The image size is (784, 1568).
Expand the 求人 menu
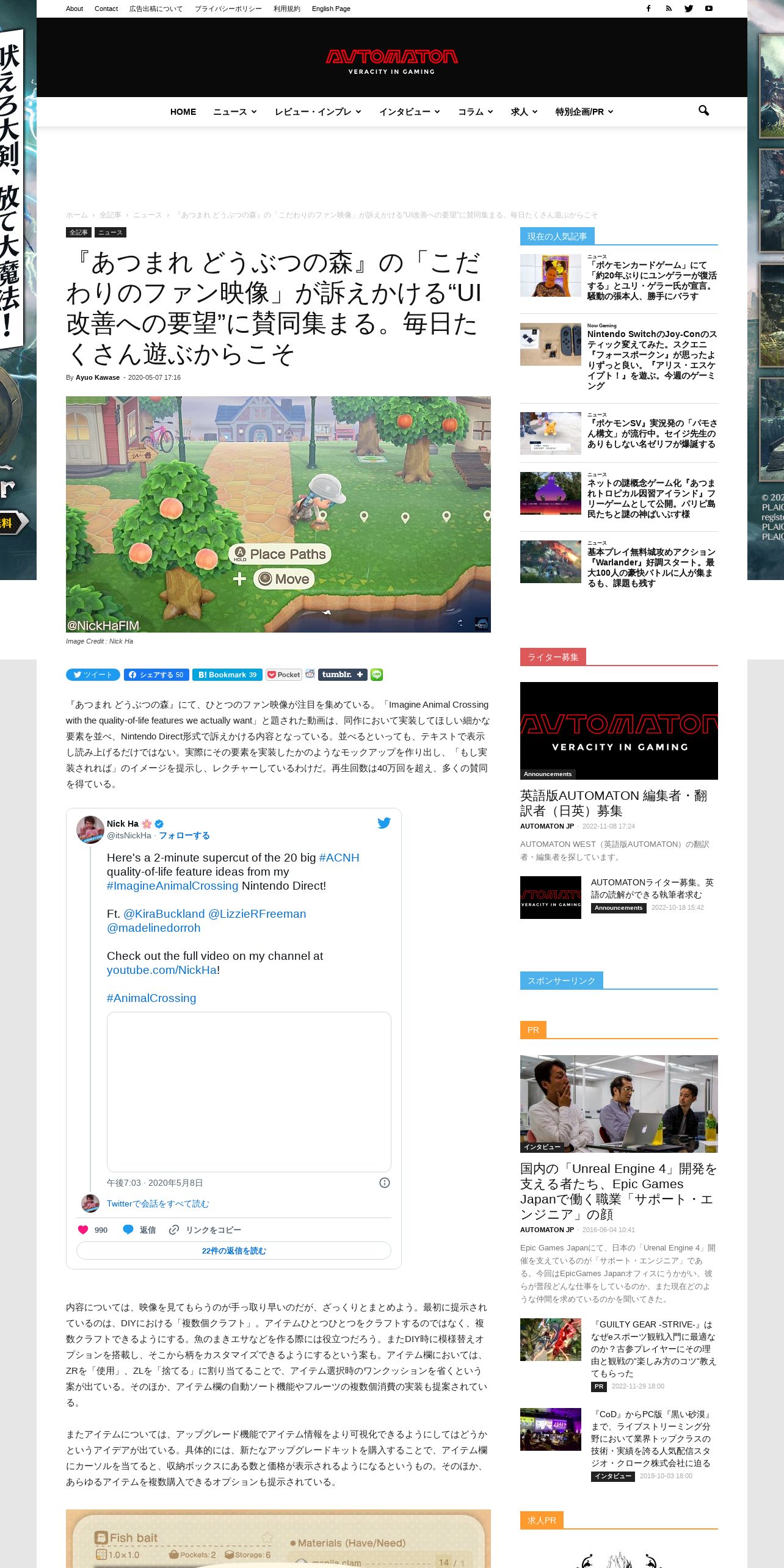(x=524, y=112)
